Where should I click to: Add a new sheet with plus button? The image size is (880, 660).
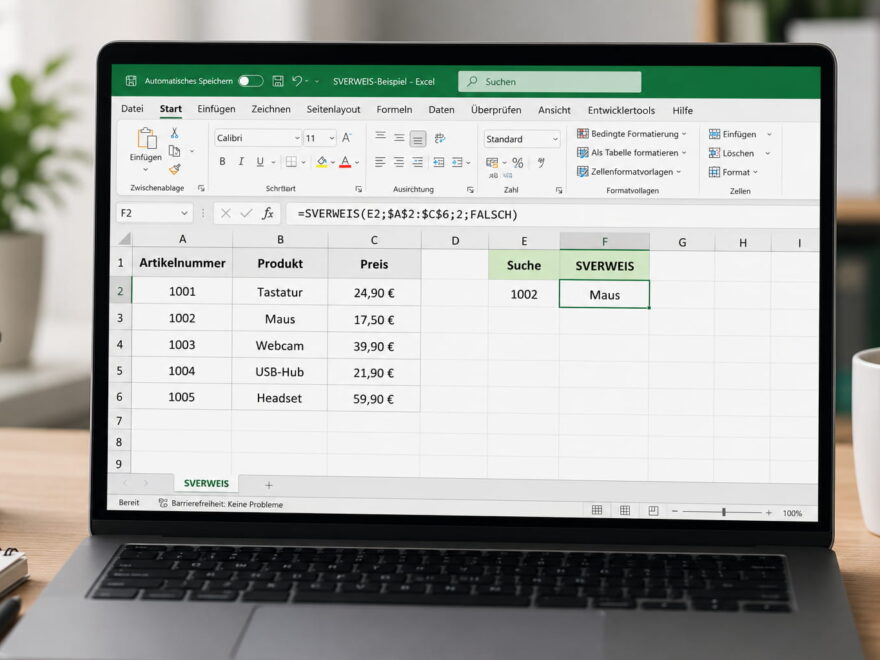[269, 485]
